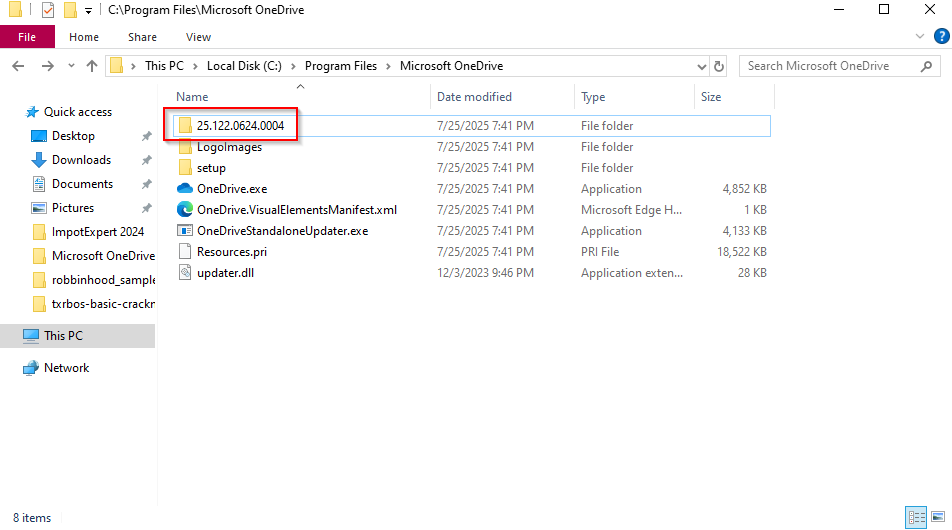Open Network in the navigation pane

[x=67, y=368]
